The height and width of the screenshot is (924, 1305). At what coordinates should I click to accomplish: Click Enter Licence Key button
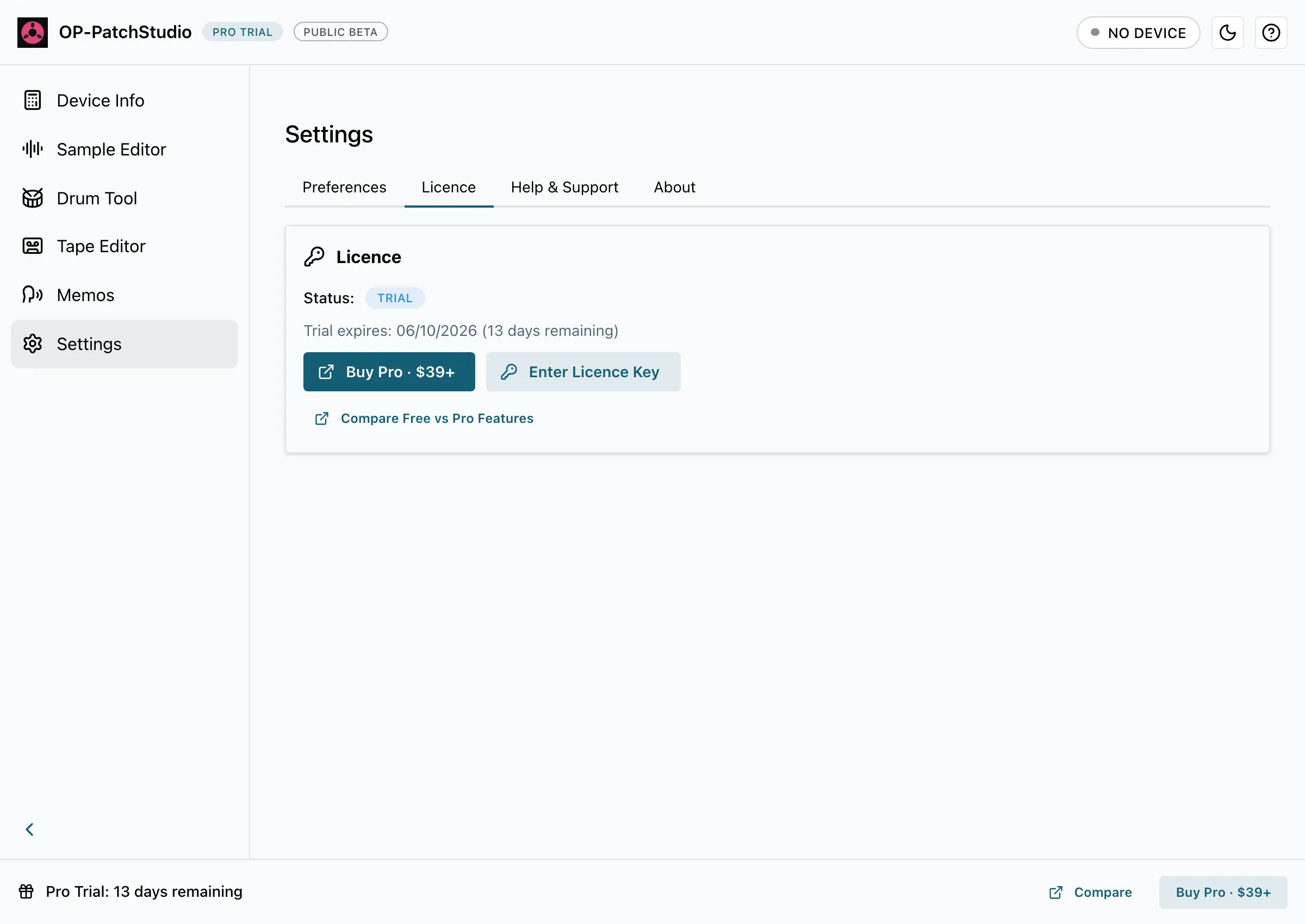pyautogui.click(x=583, y=372)
